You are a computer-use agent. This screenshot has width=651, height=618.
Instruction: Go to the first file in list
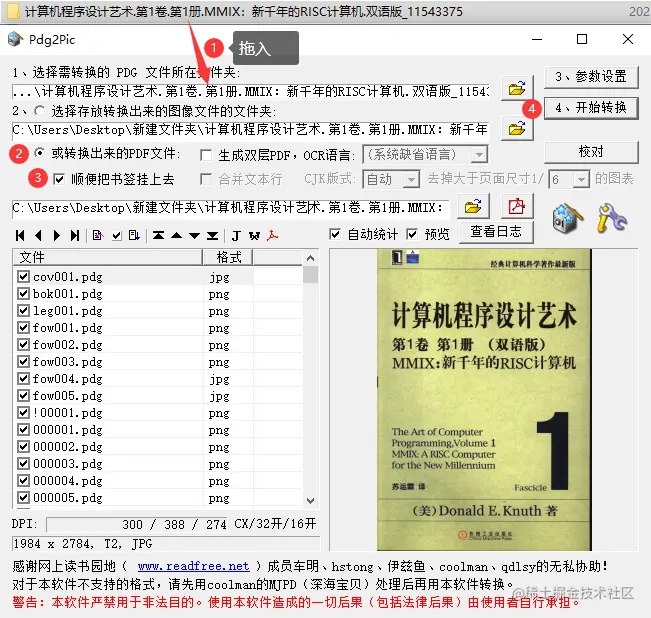(x=20, y=236)
